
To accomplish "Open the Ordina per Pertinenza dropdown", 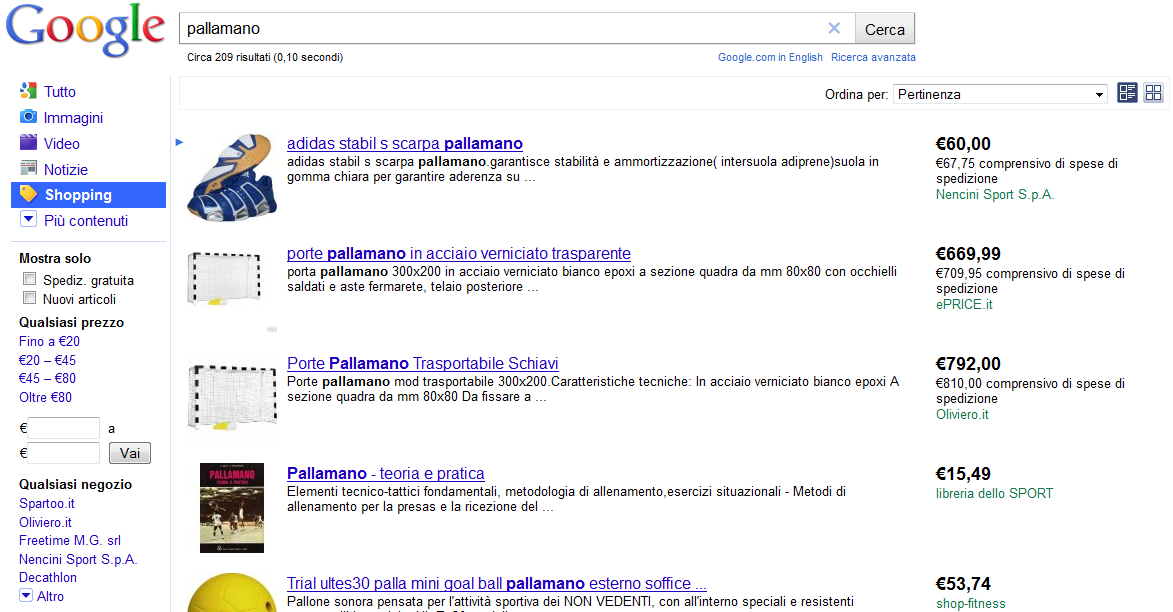I will 1000,94.
